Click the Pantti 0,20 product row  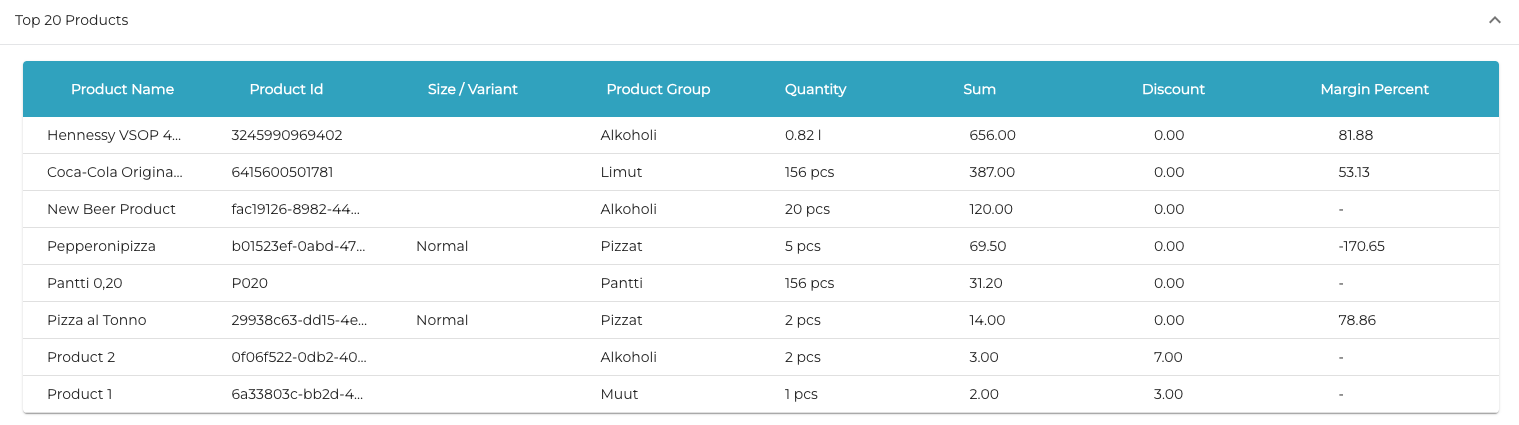coord(84,283)
